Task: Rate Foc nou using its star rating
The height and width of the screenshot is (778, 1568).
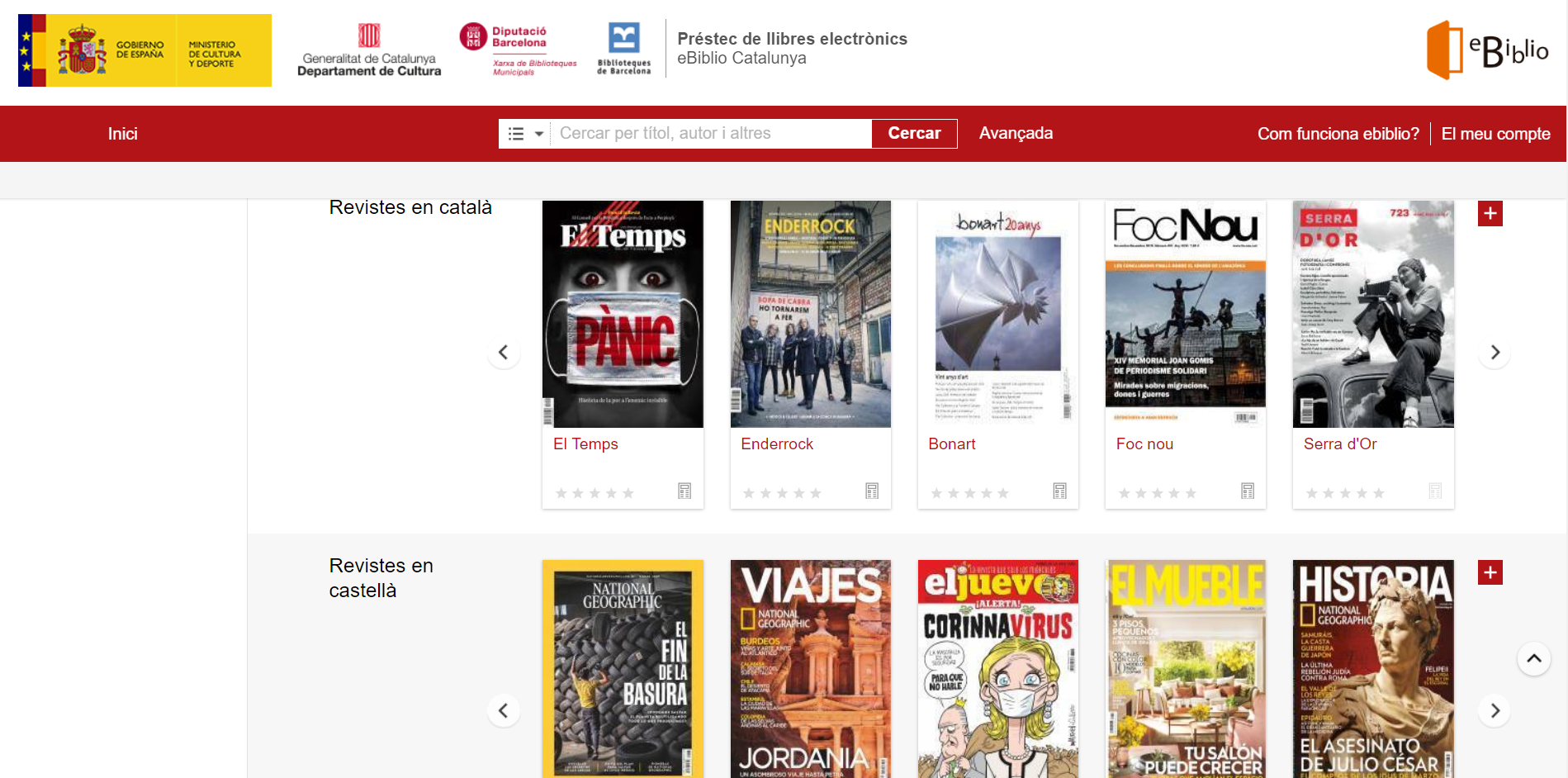Action: [1157, 493]
